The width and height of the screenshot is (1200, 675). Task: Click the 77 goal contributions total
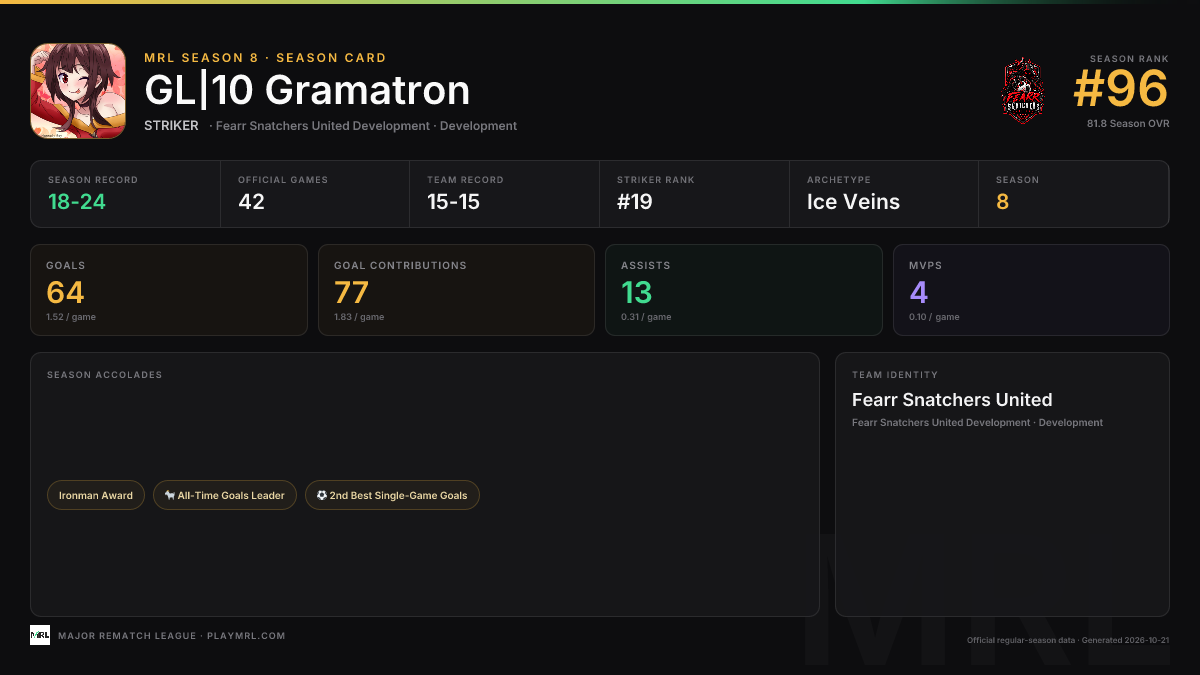coord(352,292)
